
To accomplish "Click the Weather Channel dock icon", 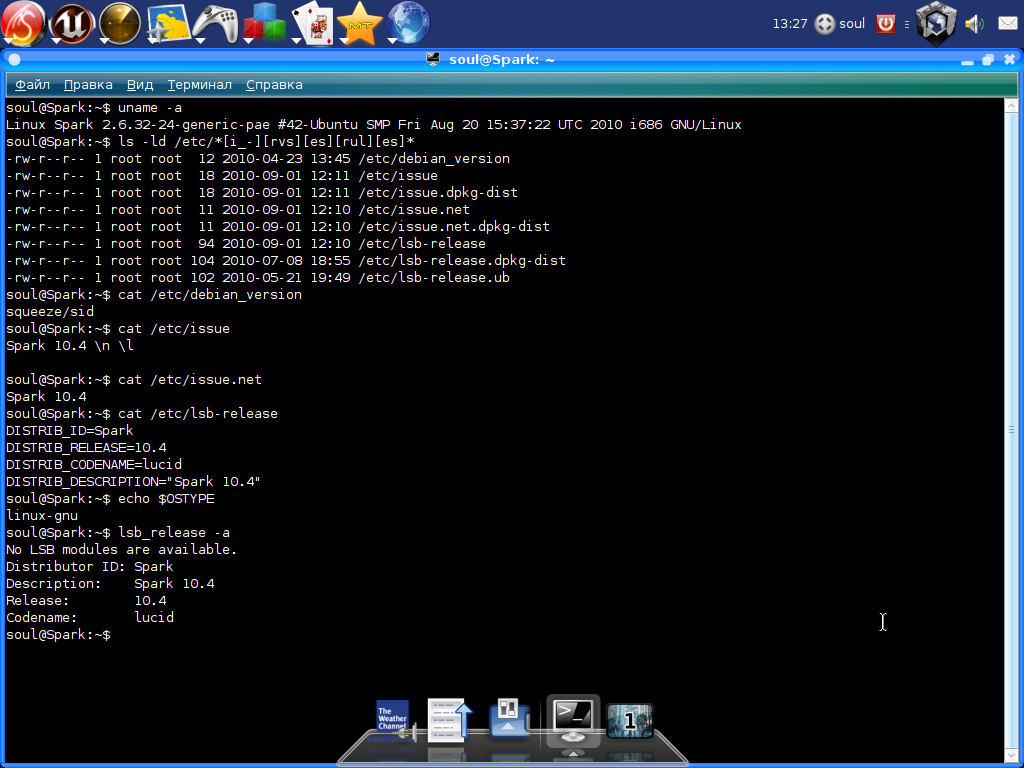I will 394,720.
